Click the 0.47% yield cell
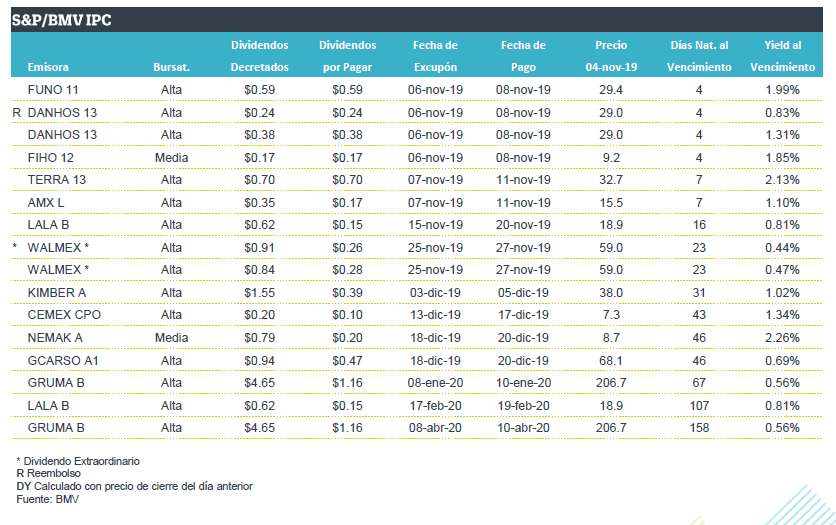Image resolution: width=836 pixels, height=525 pixels. (782, 270)
